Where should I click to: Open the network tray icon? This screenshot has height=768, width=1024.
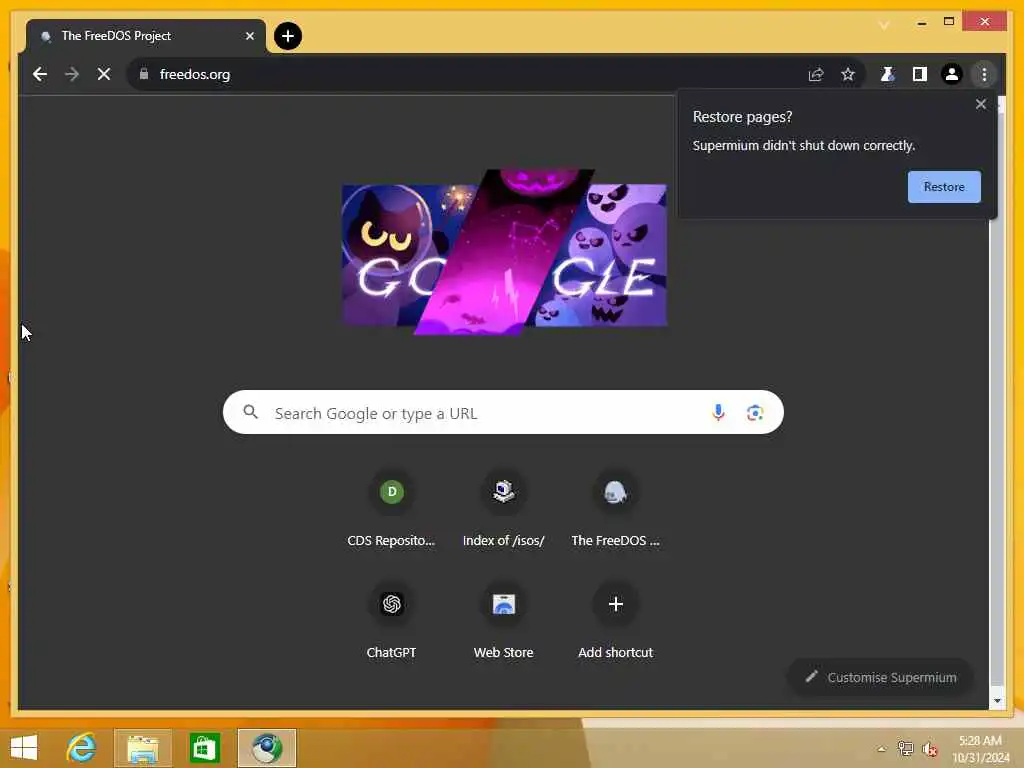[x=905, y=749]
